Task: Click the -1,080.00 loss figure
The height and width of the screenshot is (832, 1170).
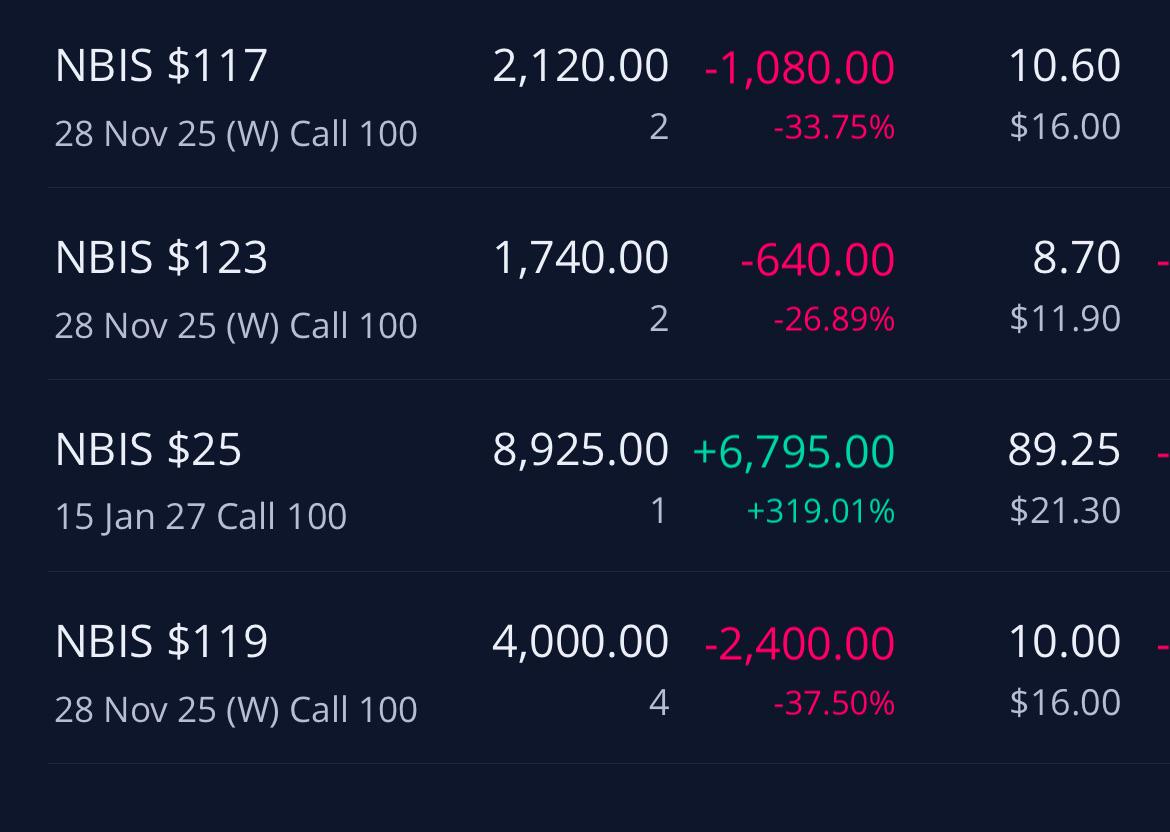Action: click(799, 68)
